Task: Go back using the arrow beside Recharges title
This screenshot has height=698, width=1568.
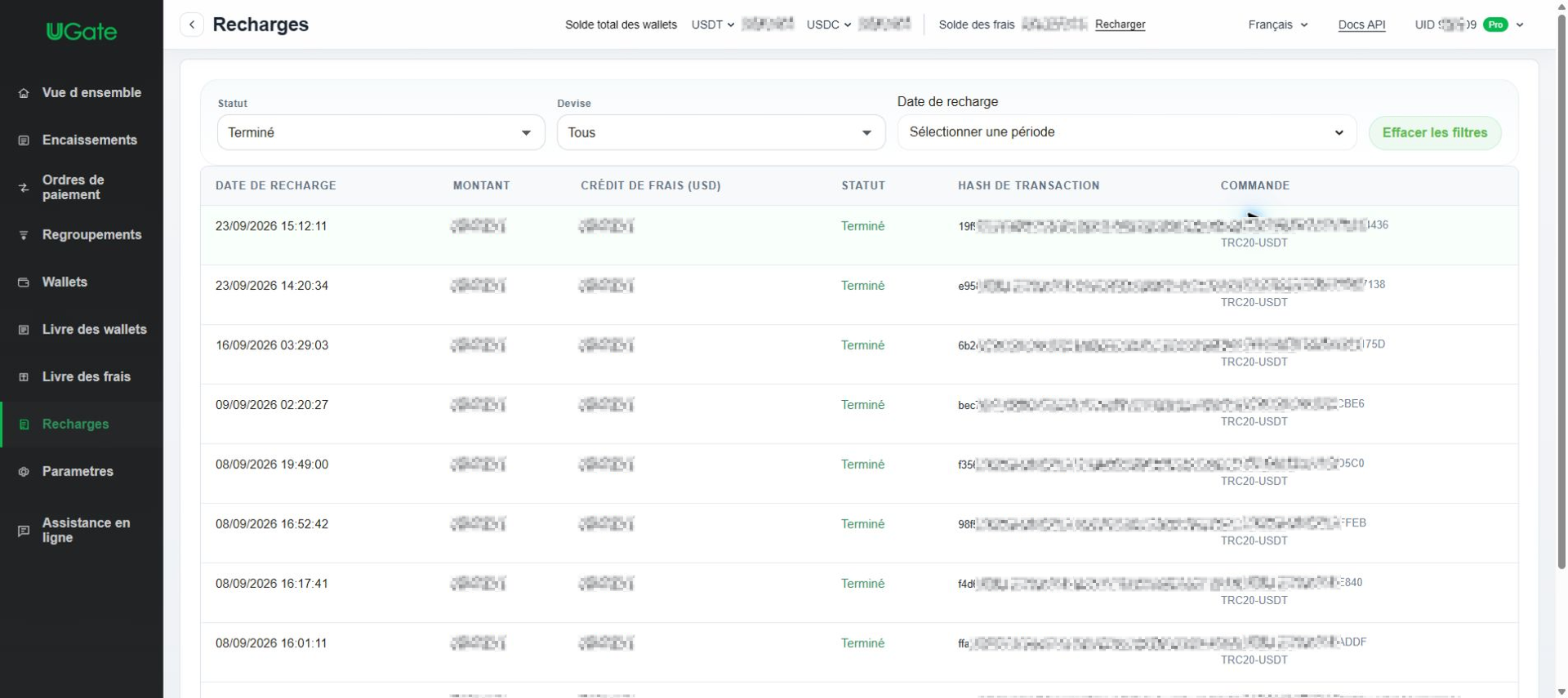Action: (x=192, y=24)
